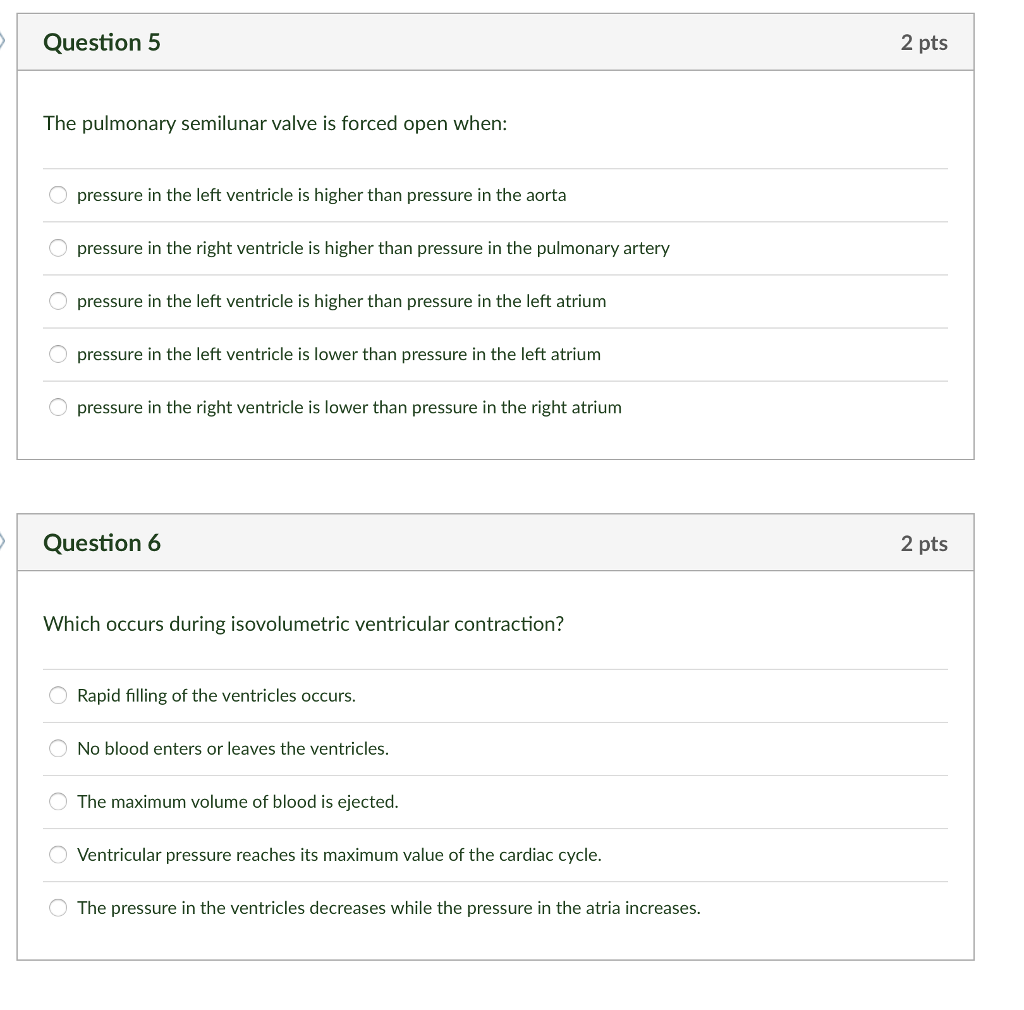Choose radio 'No blood enters or leaves the ventricles'

(59, 749)
